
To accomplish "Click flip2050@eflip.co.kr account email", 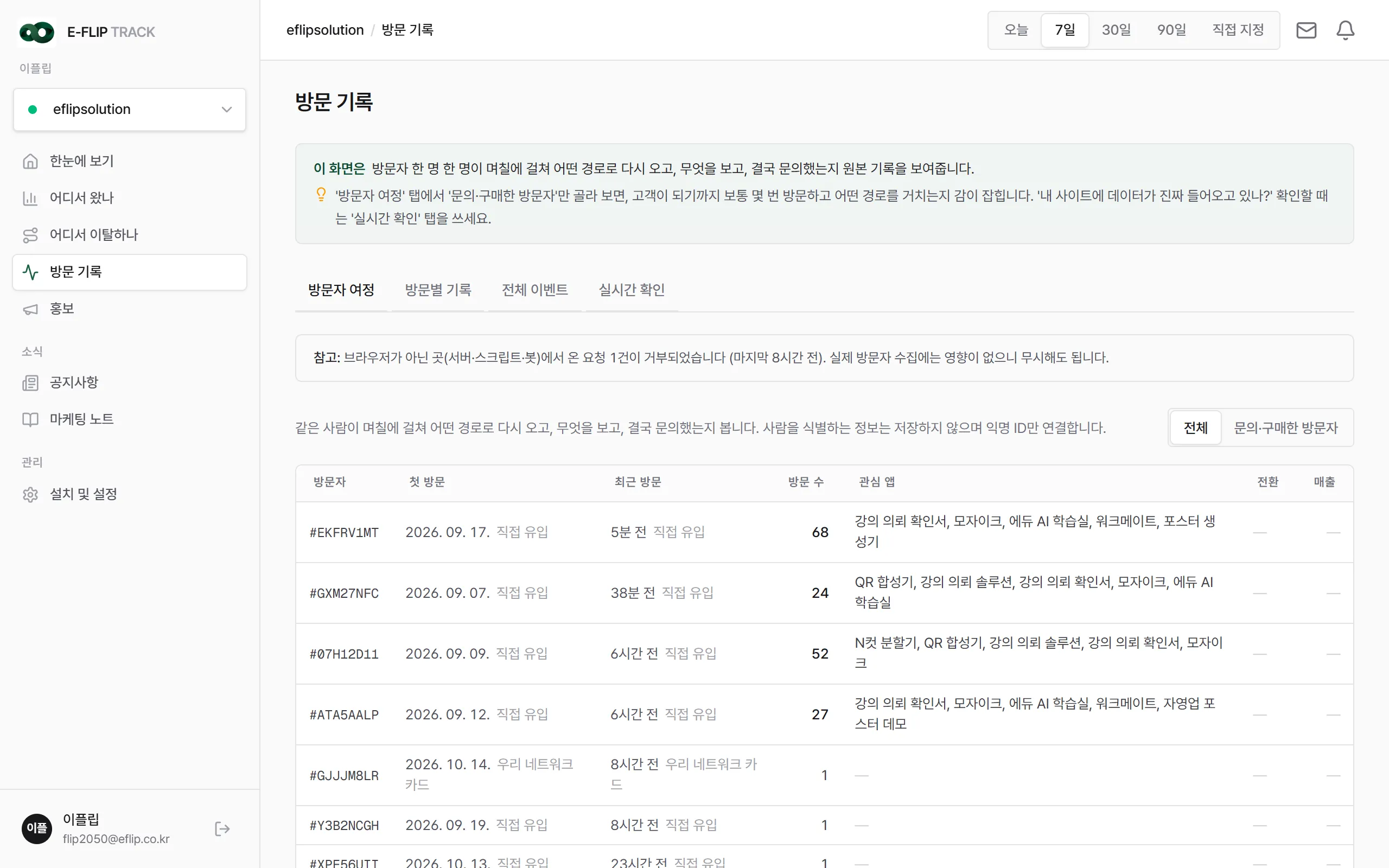I will [116, 839].
